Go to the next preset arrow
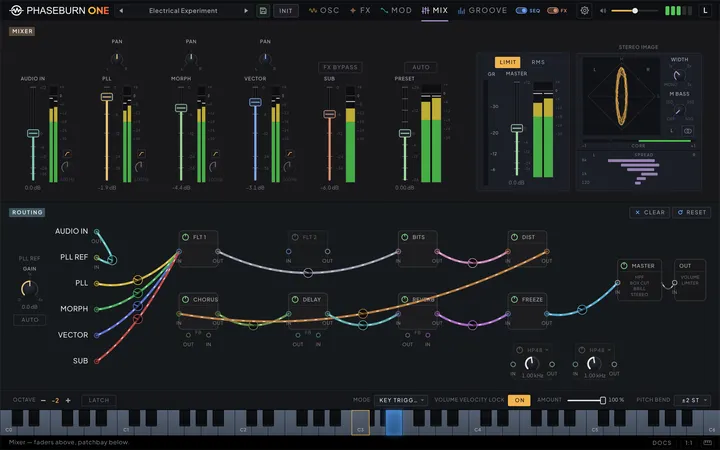 (246, 11)
